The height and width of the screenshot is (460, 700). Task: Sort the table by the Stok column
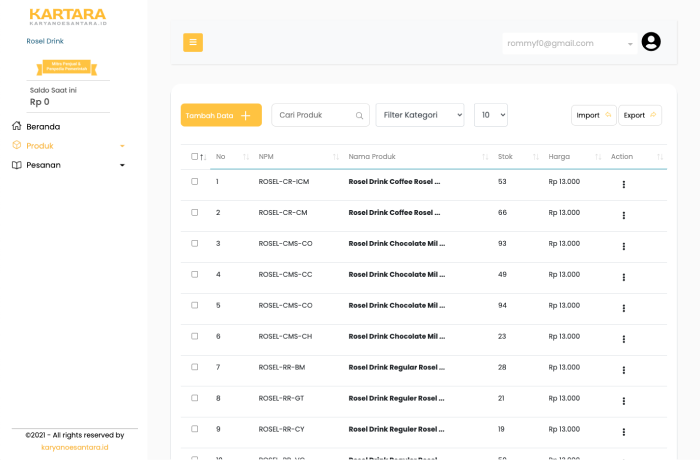(536, 157)
